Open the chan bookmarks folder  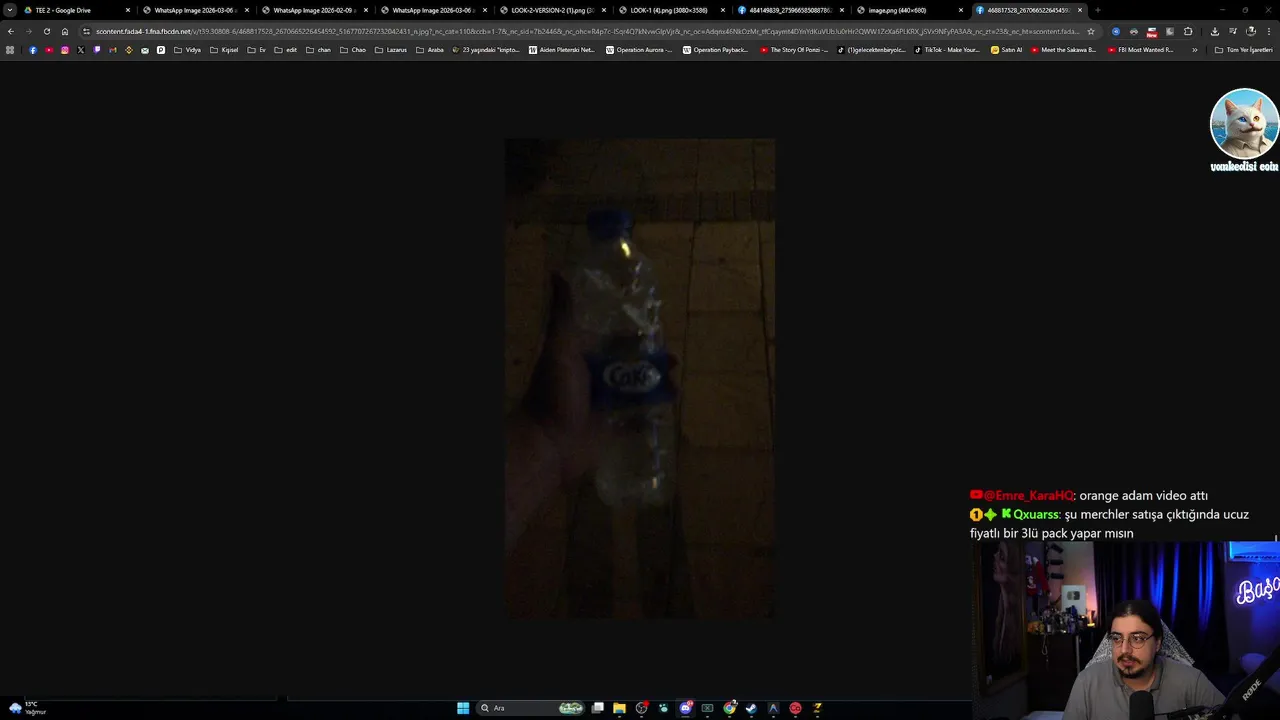pyautogui.click(x=318, y=50)
